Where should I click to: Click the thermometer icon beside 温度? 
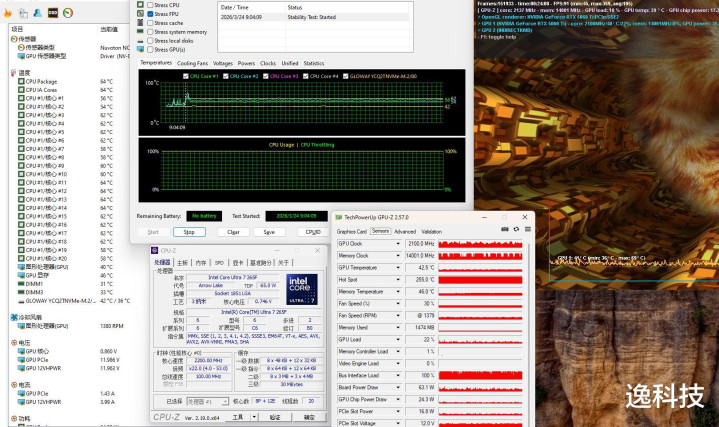click(13, 72)
